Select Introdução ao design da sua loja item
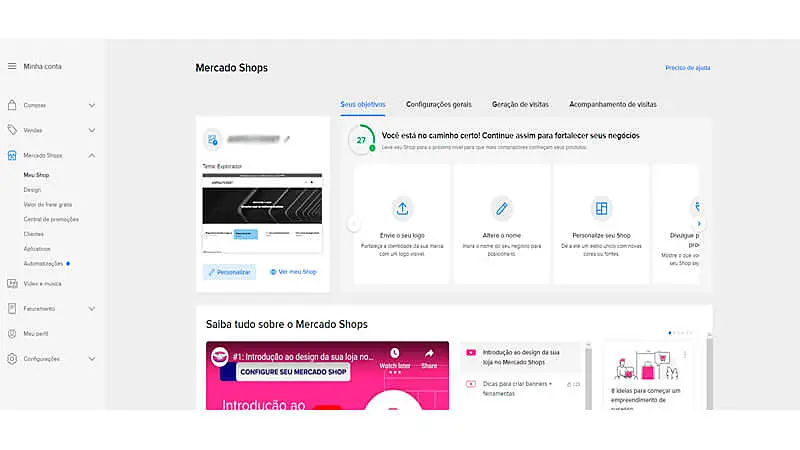Viewport: 800px width, 450px height. pos(521,357)
